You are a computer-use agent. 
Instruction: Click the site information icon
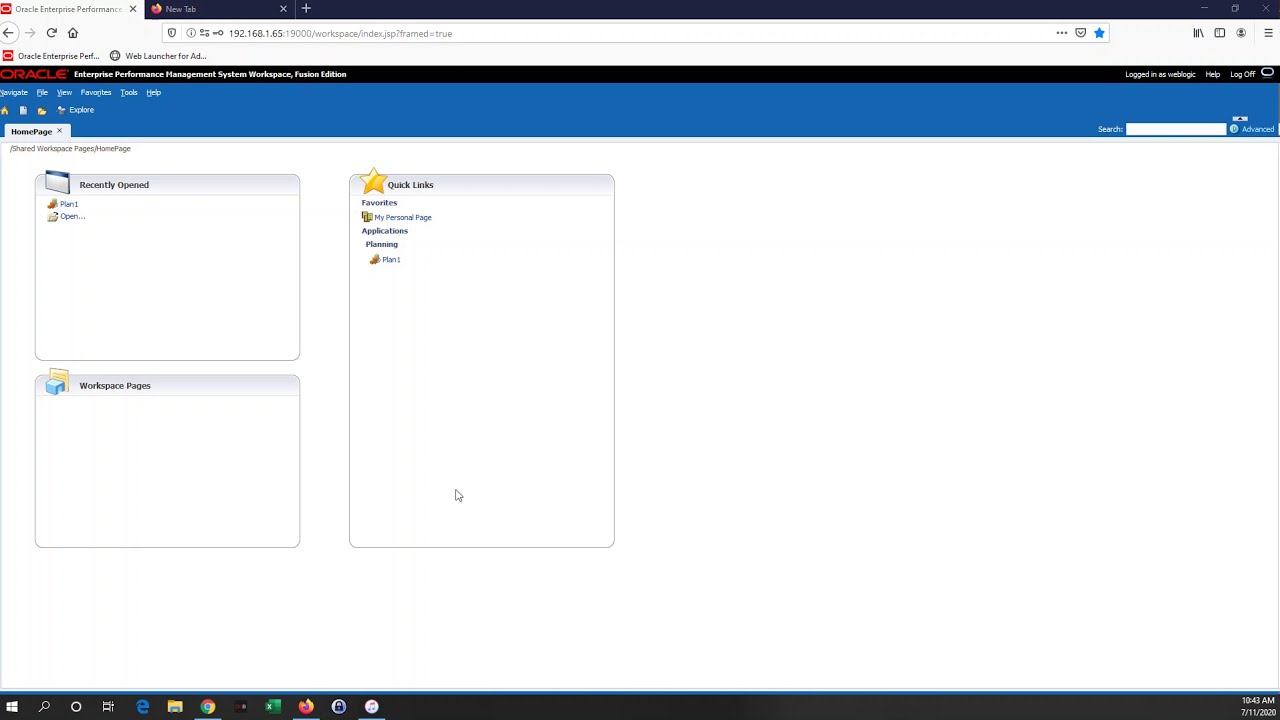tap(191, 33)
